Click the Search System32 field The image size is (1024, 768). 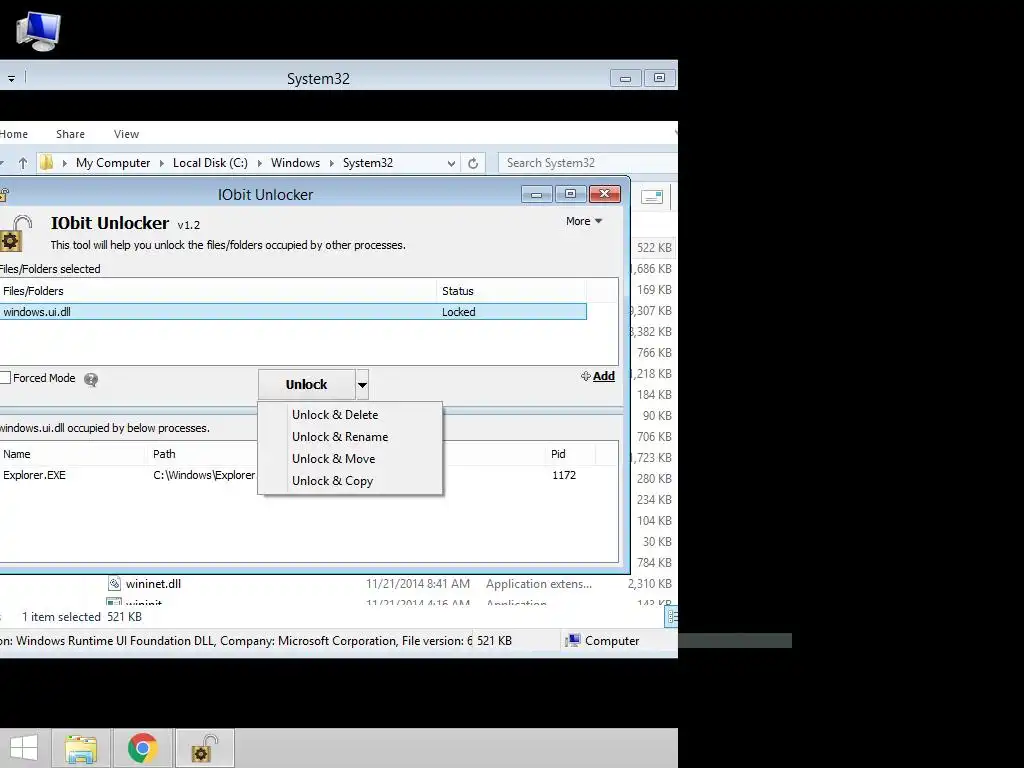(x=588, y=163)
